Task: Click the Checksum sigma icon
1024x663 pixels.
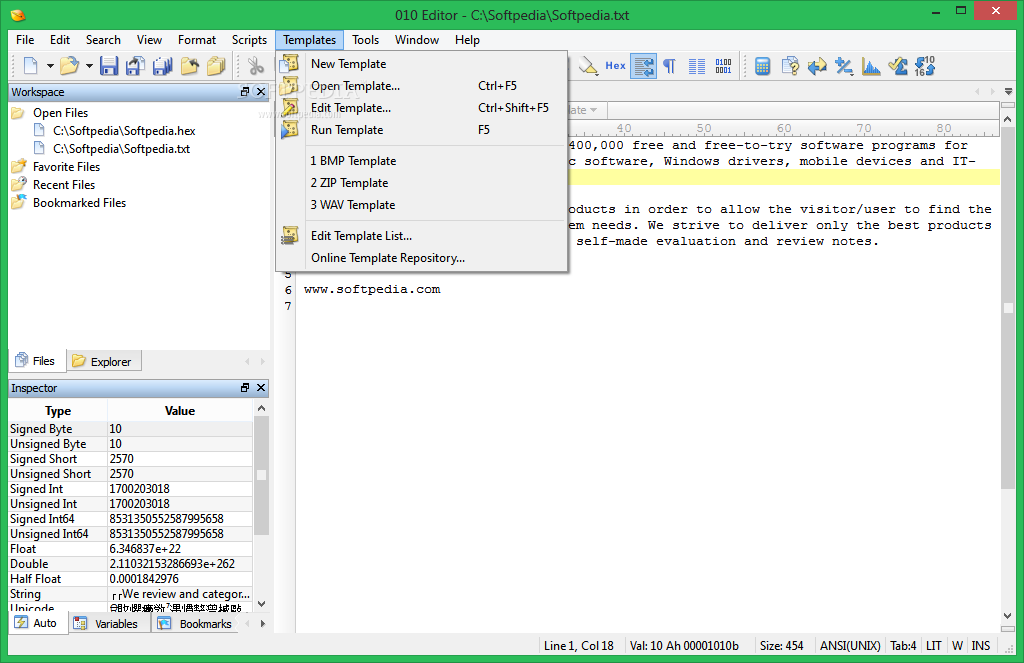Action: (x=898, y=65)
